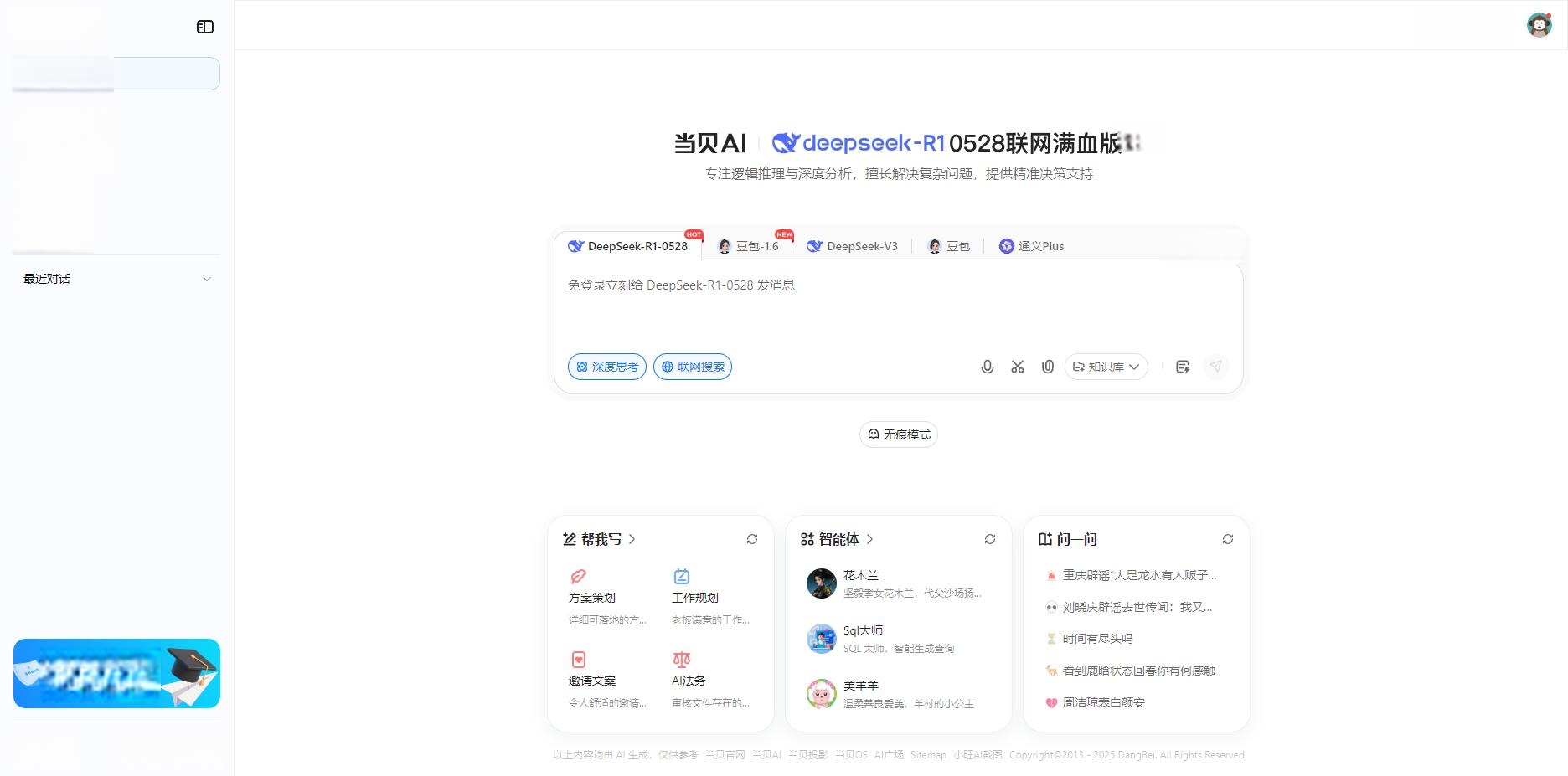Open 当贝官网 footer link

click(725, 755)
